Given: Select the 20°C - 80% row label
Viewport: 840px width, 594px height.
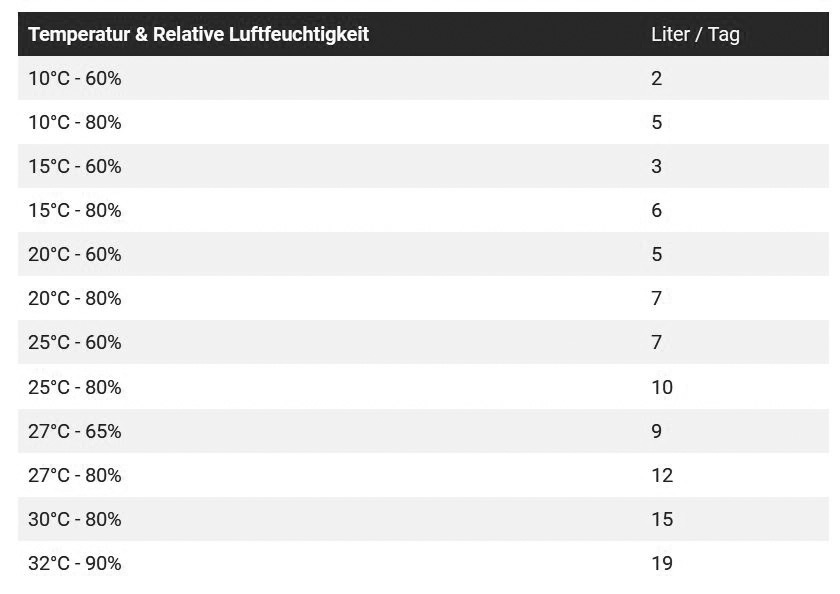Looking at the screenshot, I should tap(74, 298).
